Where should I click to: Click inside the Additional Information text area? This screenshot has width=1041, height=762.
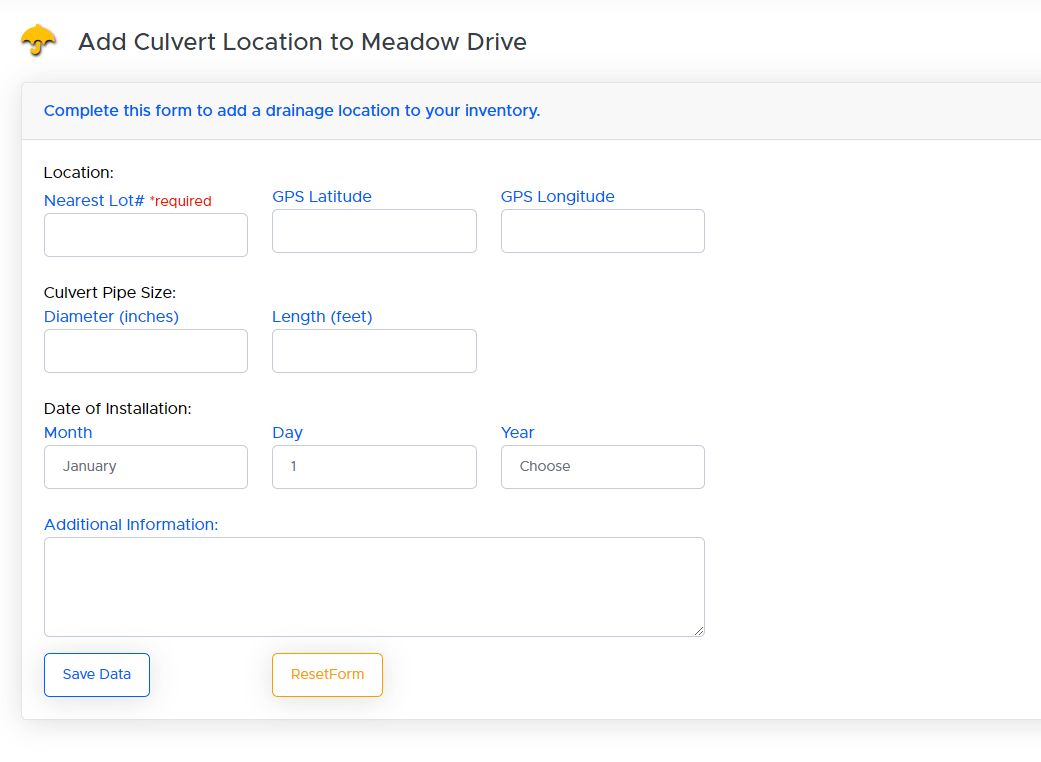click(x=374, y=586)
